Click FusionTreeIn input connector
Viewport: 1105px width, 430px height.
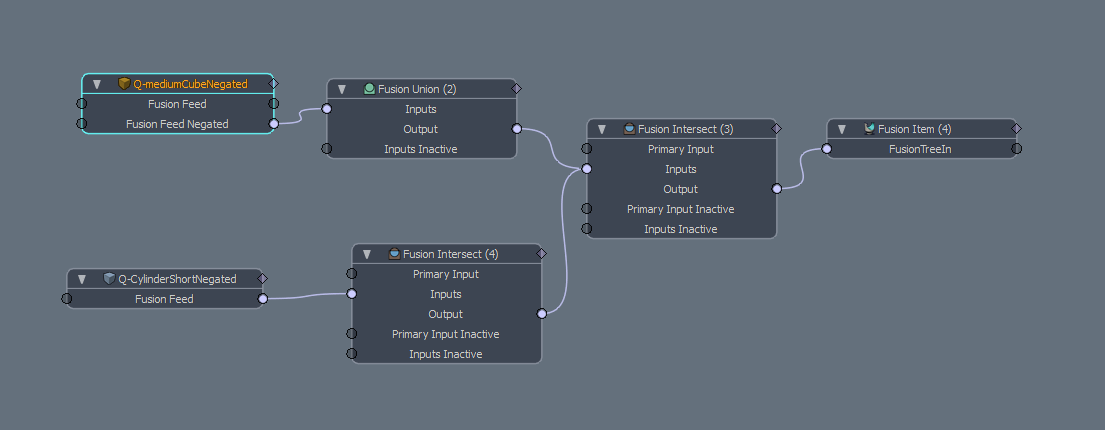(x=827, y=149)
